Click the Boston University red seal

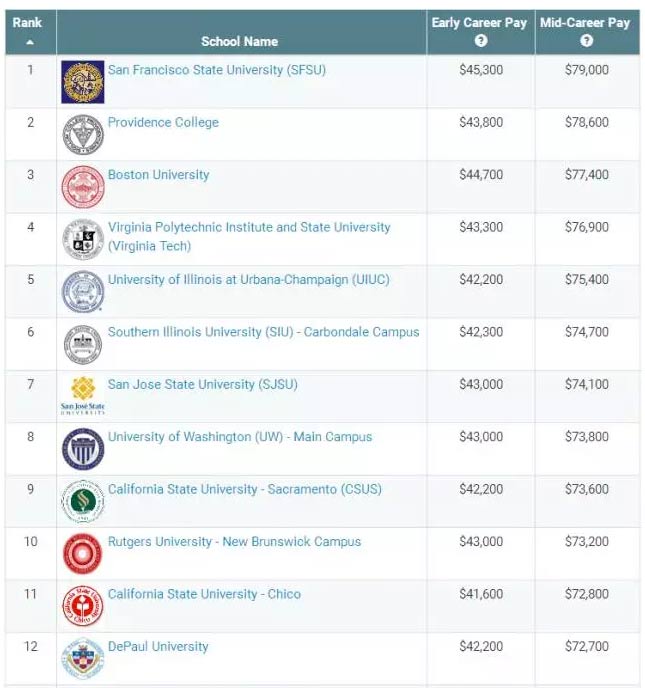(x=83, y=187)
